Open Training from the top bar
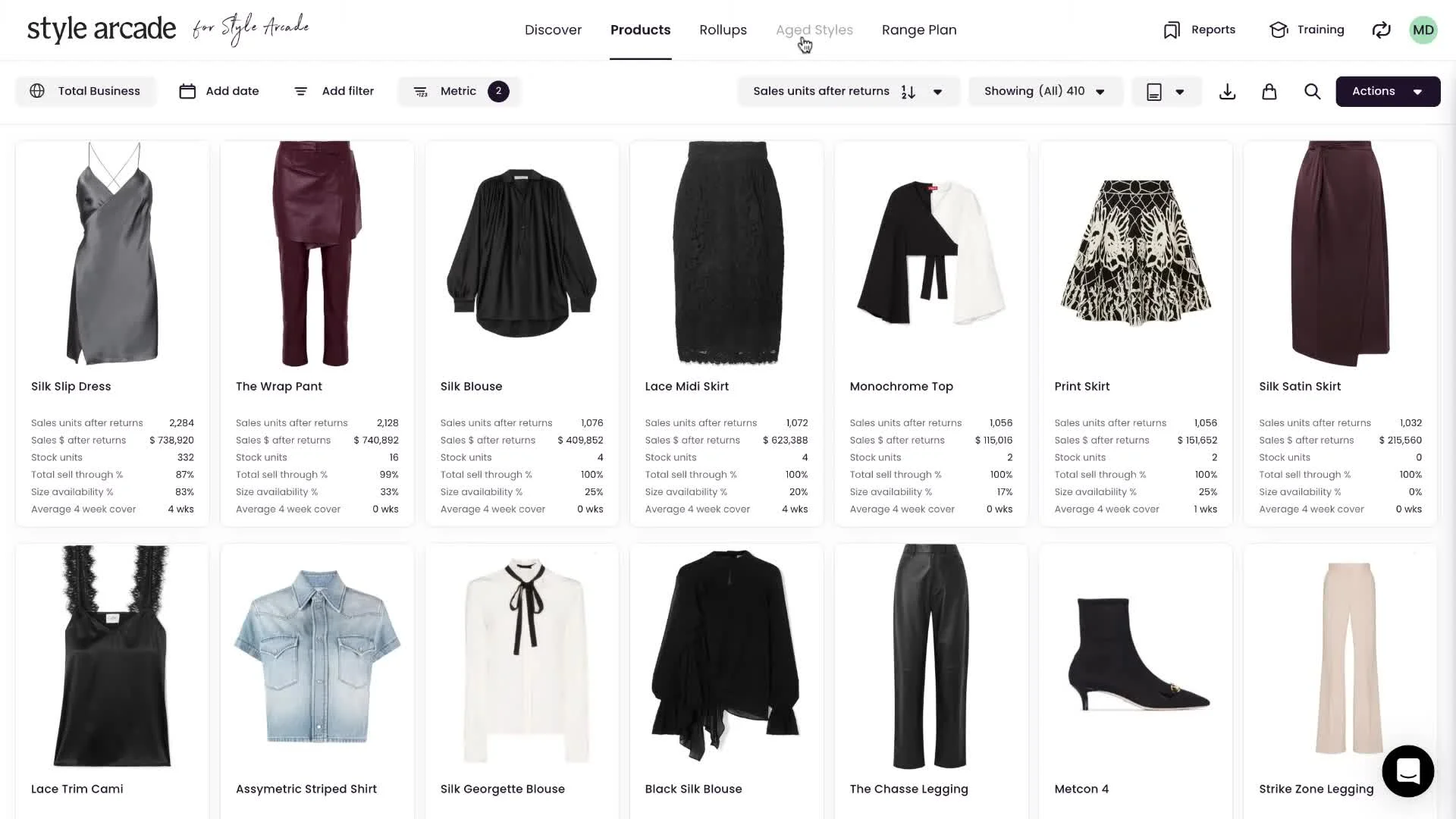The image size is (1456, 819). point(1307,30)
